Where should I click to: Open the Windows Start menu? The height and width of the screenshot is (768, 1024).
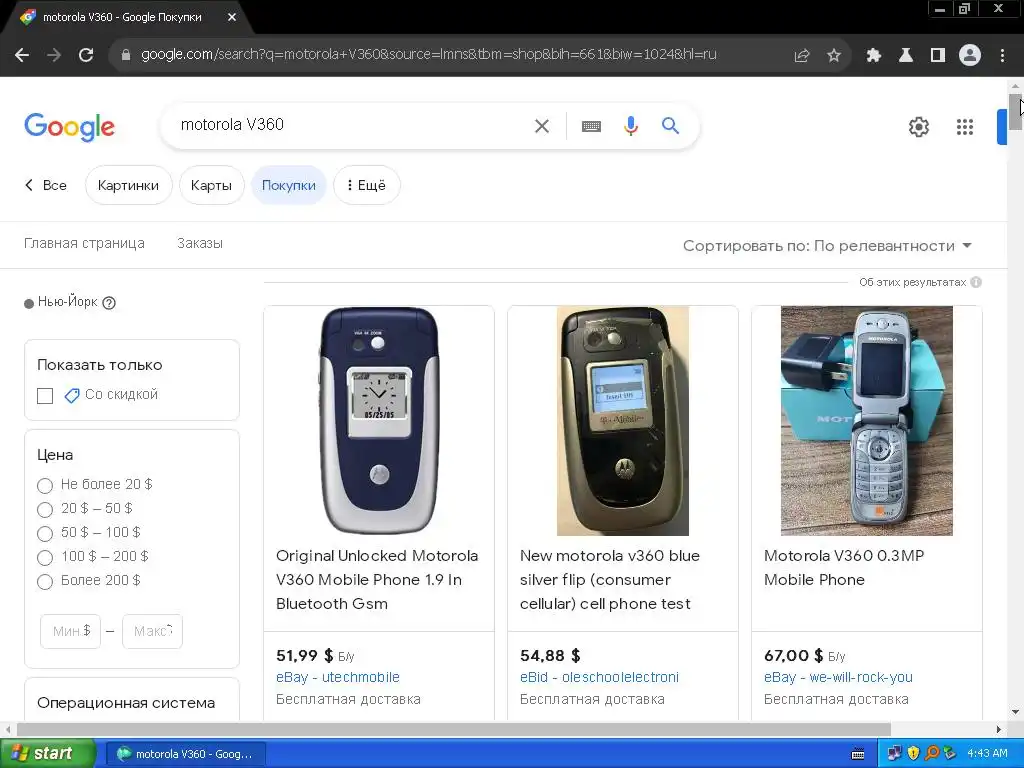pyautogui.click(x=48, y=754)
